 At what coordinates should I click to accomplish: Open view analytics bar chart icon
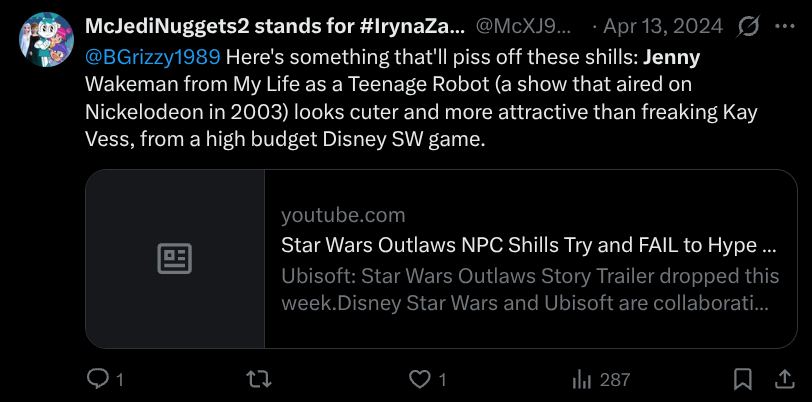(x=581, y=379)
